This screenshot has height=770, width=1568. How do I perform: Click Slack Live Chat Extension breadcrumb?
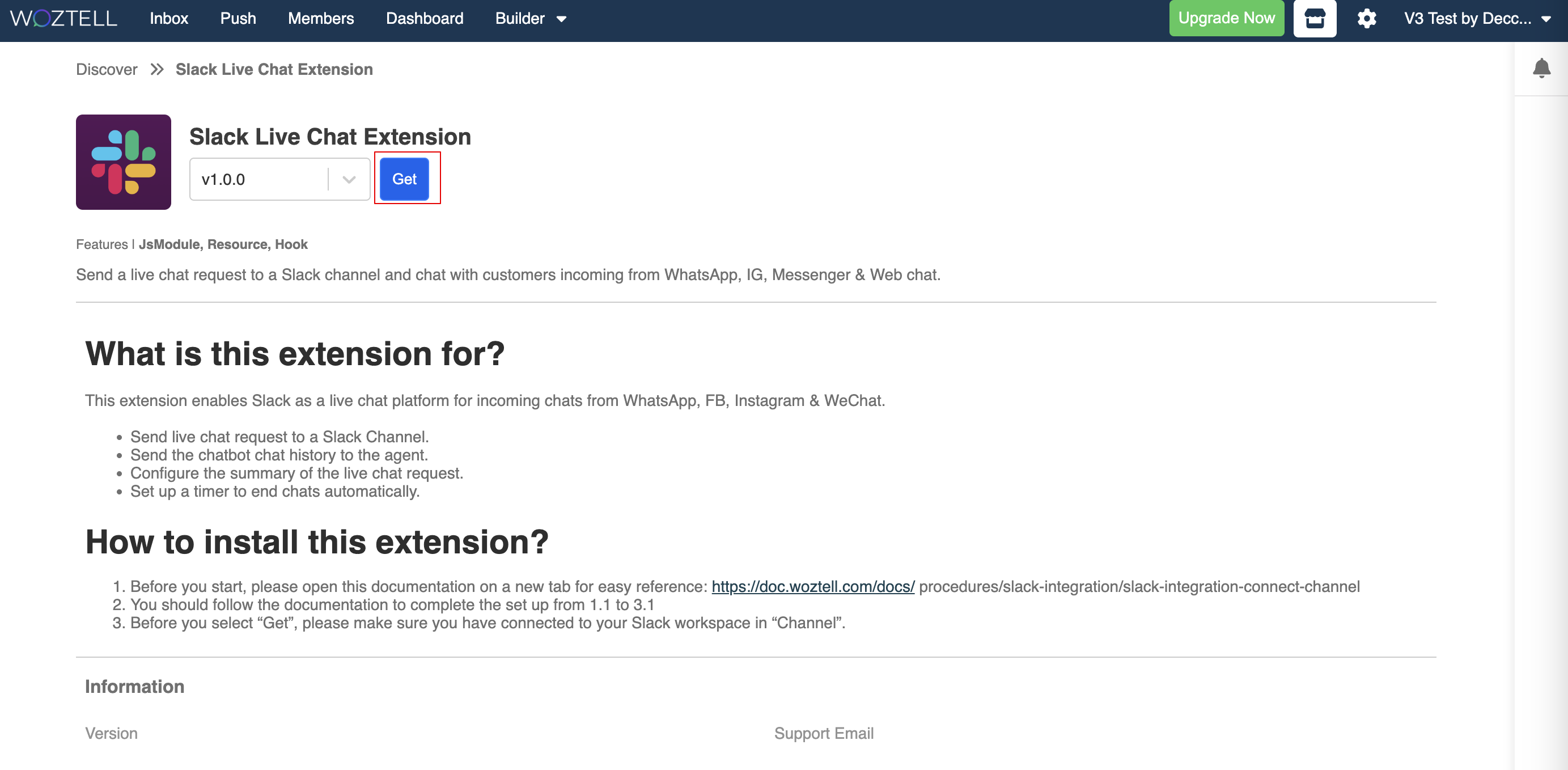pyautogui.click(x=274, y=69)
